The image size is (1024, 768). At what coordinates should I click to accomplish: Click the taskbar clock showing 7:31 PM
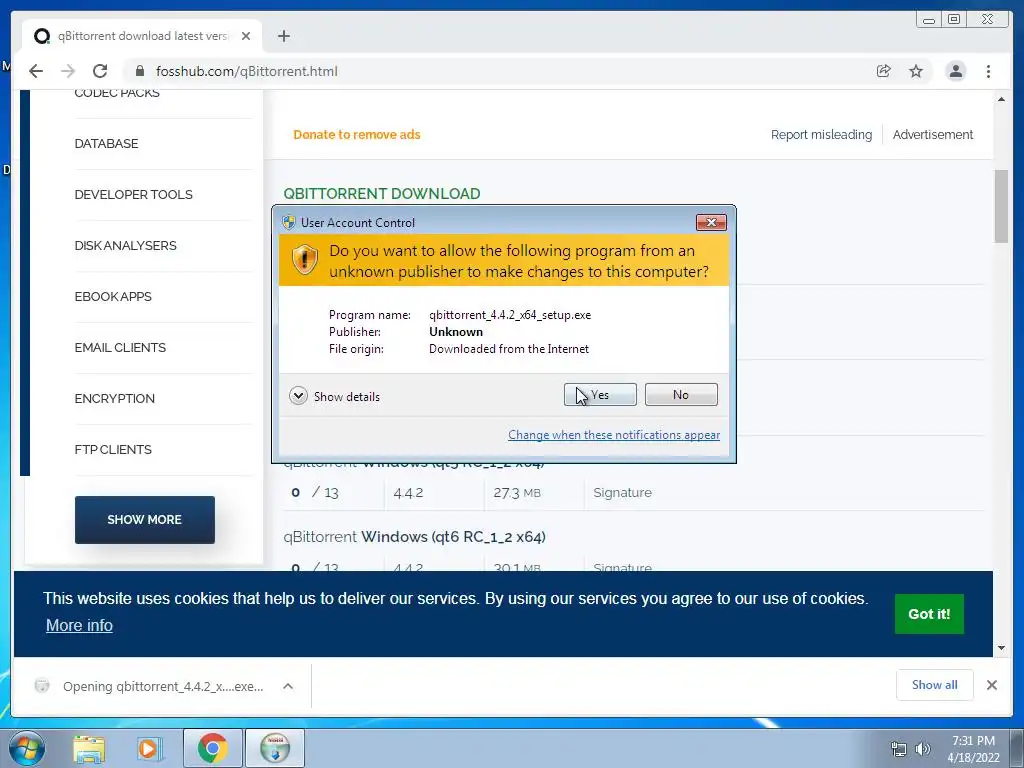[x=974, y=749]
